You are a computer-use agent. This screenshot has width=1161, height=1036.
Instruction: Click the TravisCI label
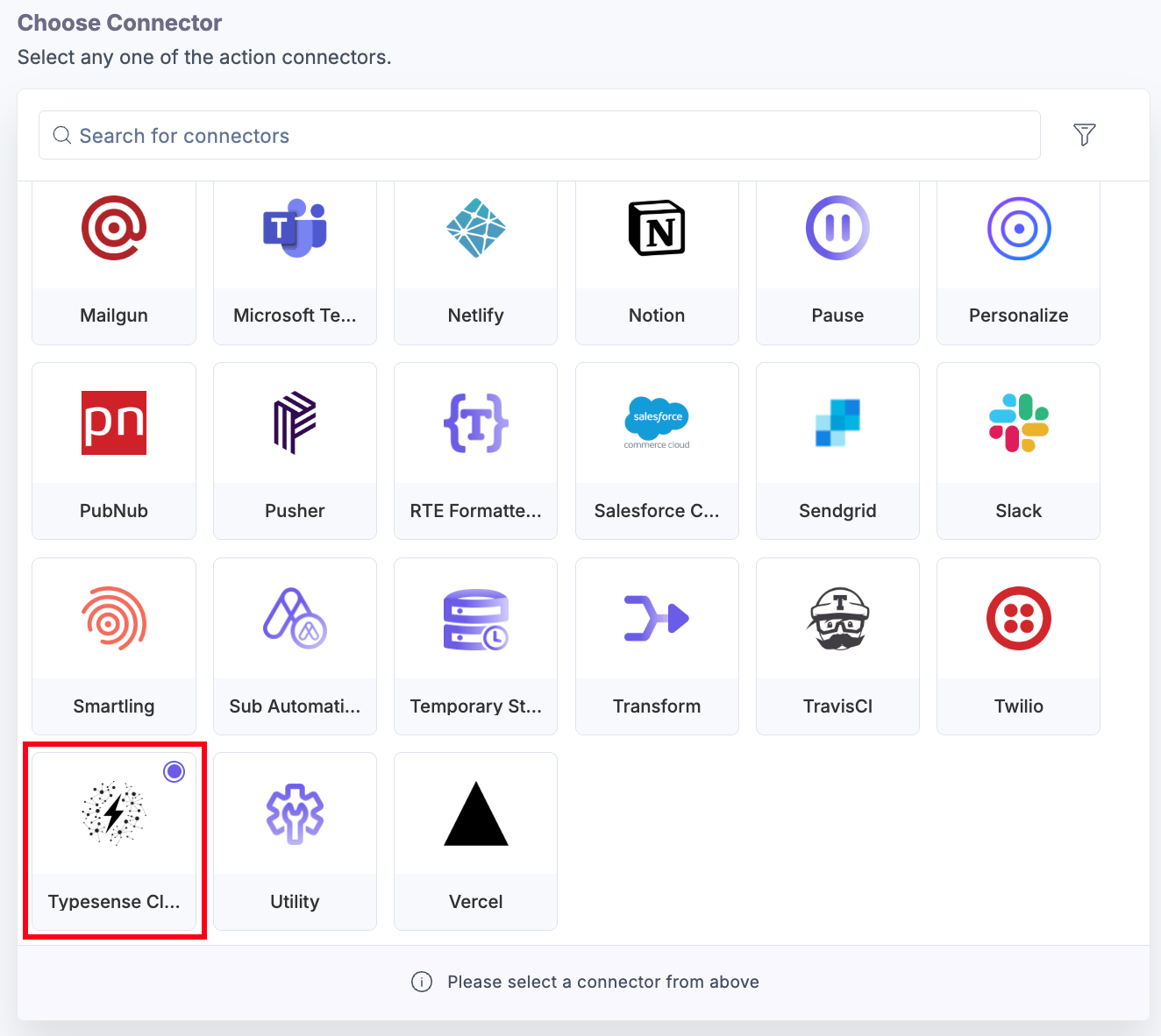(x=837, y=706)
